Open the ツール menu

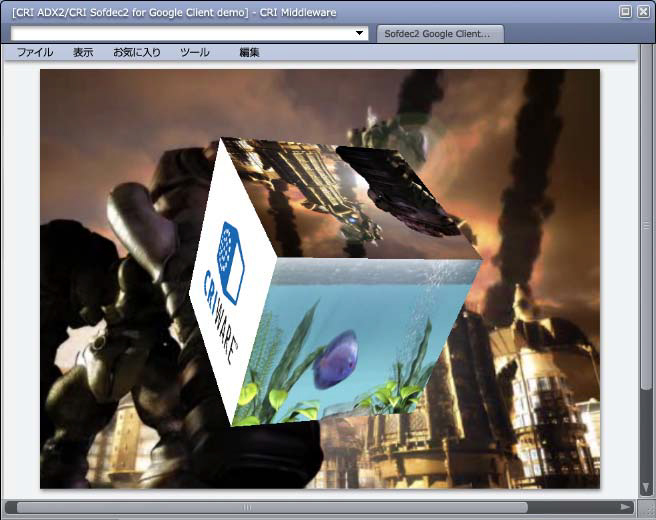tap(195, 52)
